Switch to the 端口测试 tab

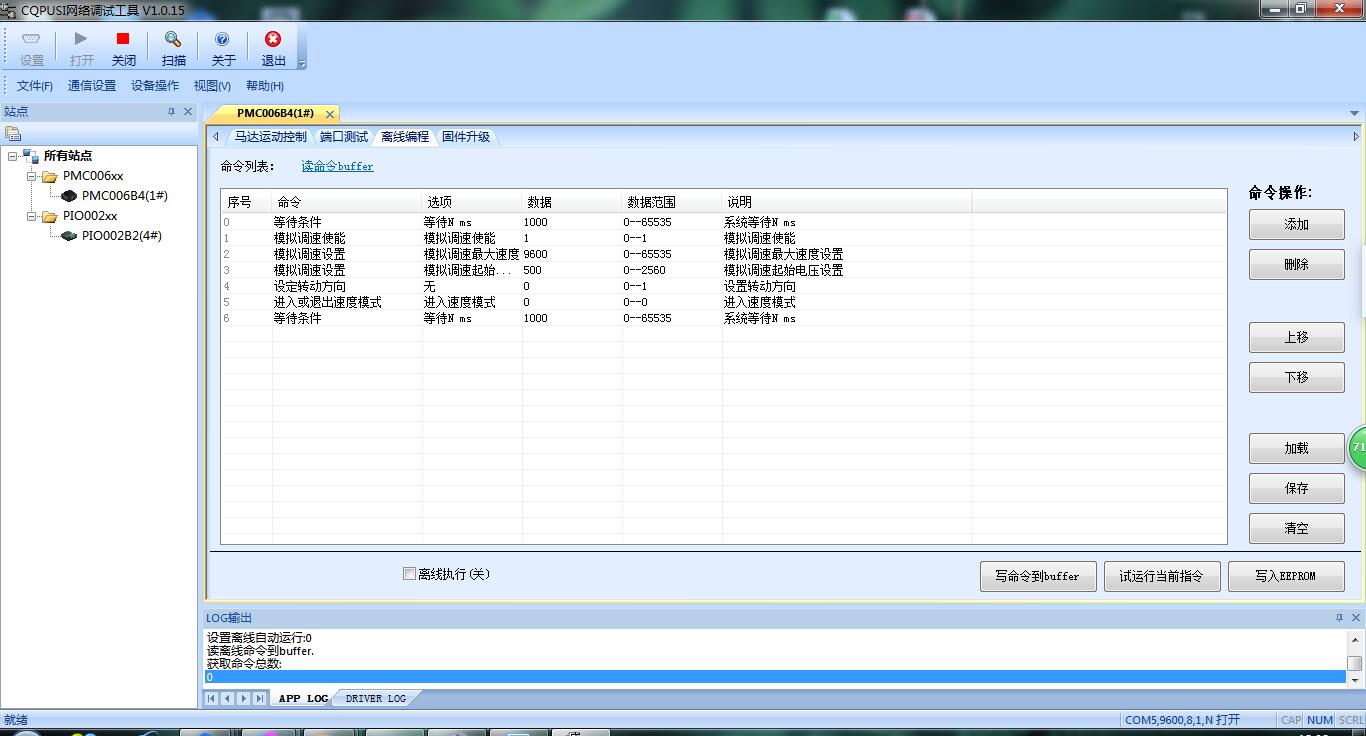[344, 137]
